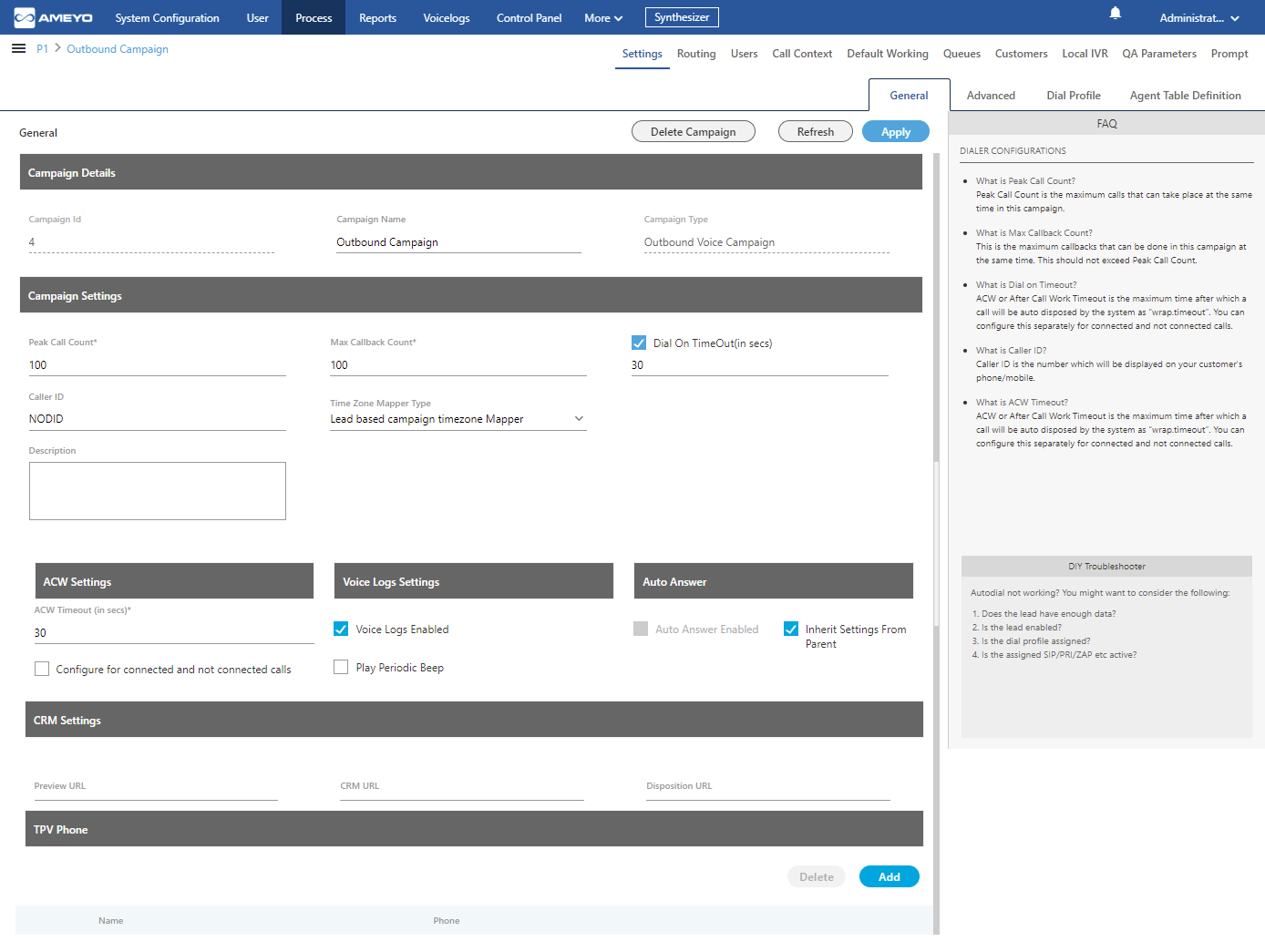Image resolution: width=1265 pixels, height=952 pixels.
Task: Open the Default Working tab
Action: [x=888, y=54]
